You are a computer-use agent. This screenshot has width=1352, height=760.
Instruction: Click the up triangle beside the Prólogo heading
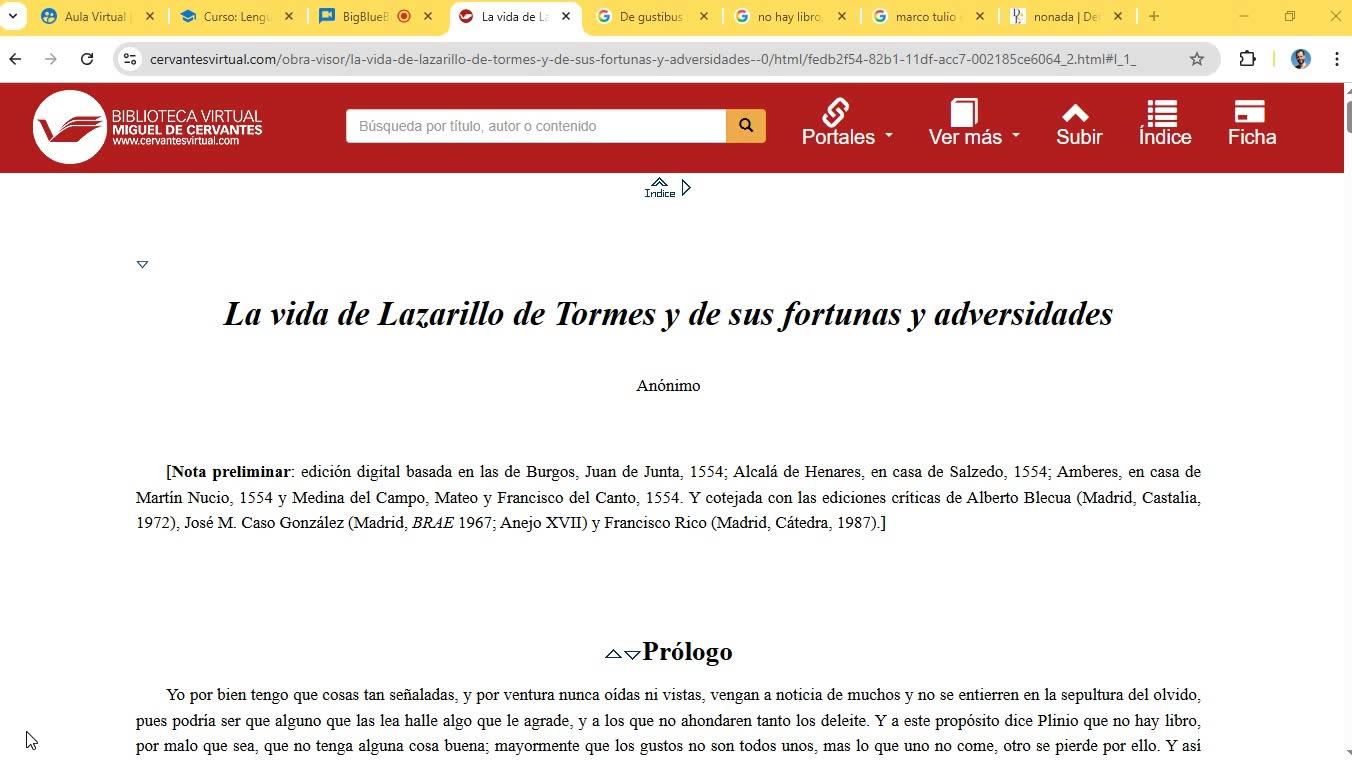coord(613,654)
